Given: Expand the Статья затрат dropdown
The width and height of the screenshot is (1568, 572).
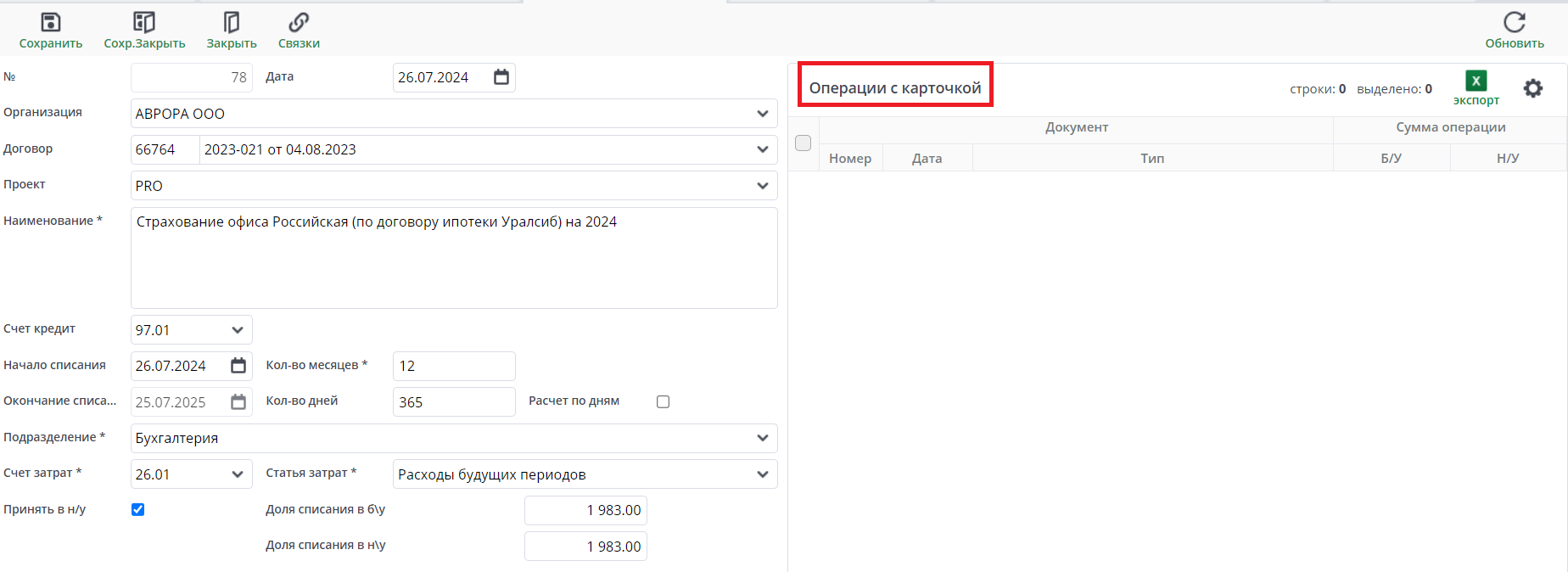Looking at the screenshot, I should tap(762, 474).
